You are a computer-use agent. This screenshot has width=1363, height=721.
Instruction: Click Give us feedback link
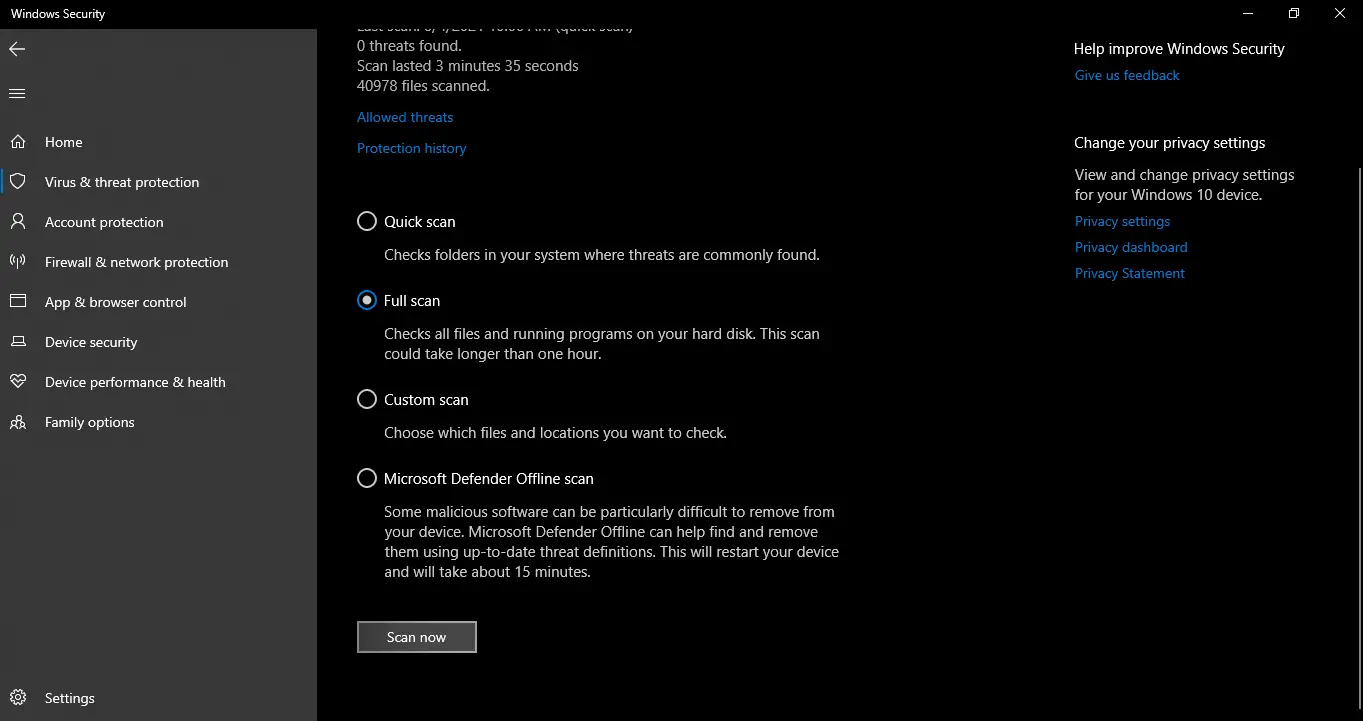[1127, 75]
